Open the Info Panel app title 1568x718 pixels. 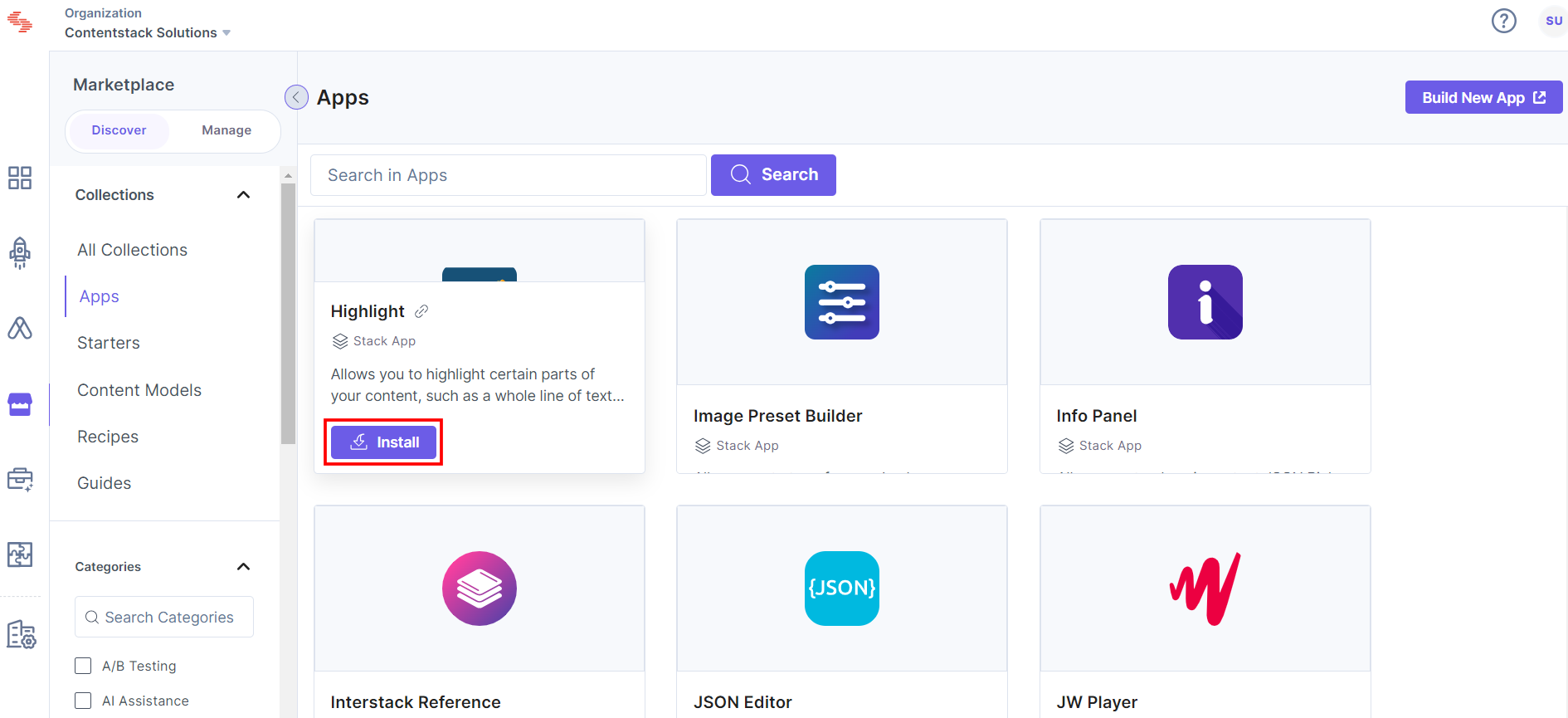tap(1097, 416)
